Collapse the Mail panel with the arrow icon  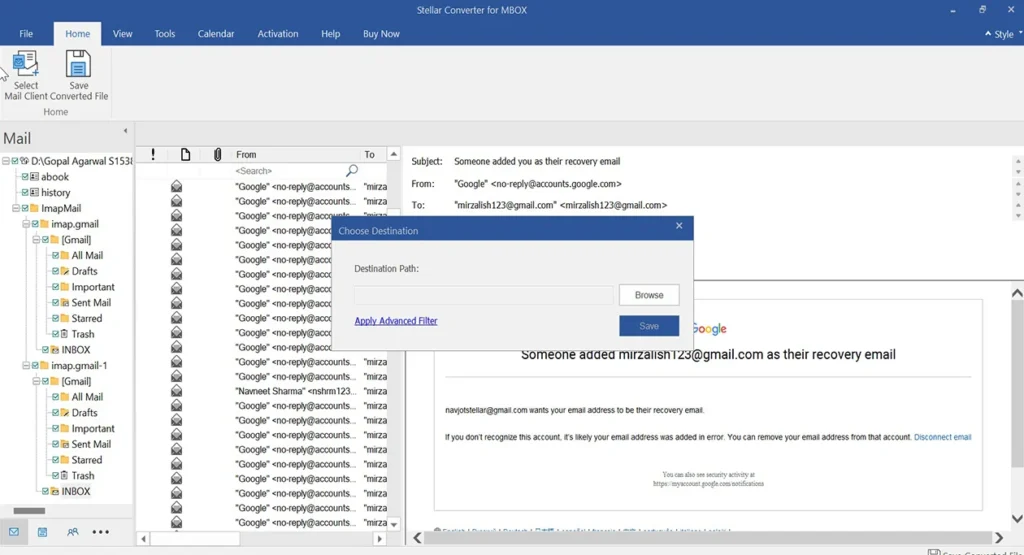pyautogui.click(x=125, y=131)
